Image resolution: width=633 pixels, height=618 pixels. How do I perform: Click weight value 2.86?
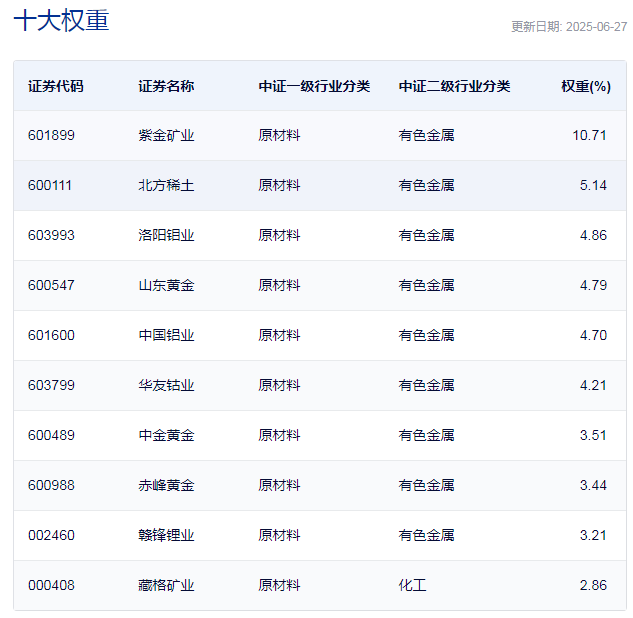pos(593,585)
